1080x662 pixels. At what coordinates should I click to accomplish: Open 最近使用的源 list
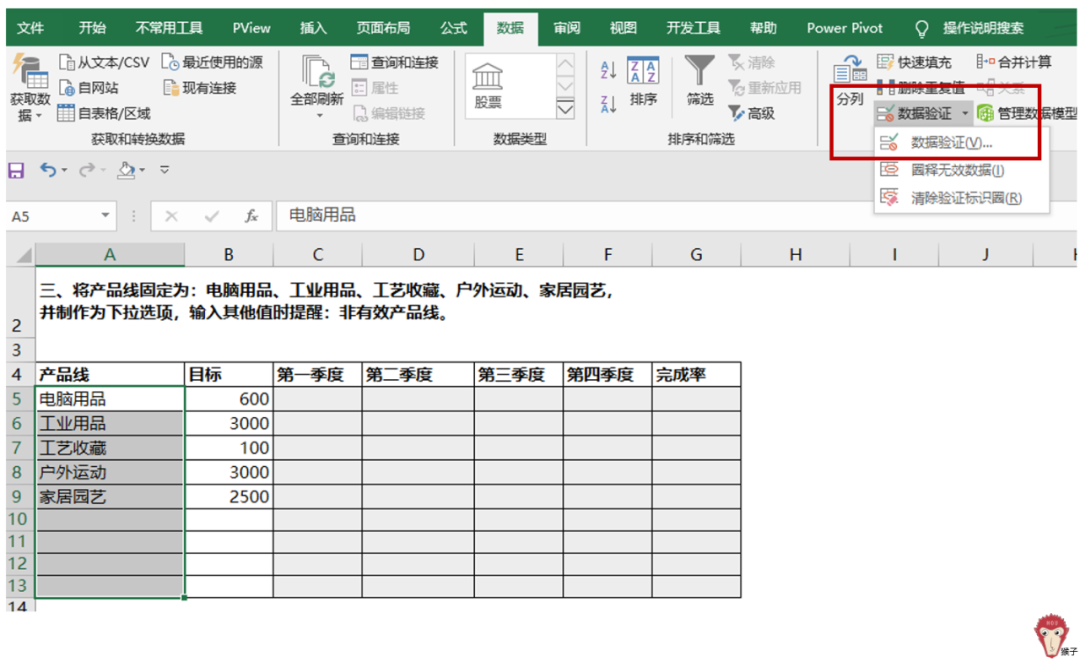tap(212, 63)
